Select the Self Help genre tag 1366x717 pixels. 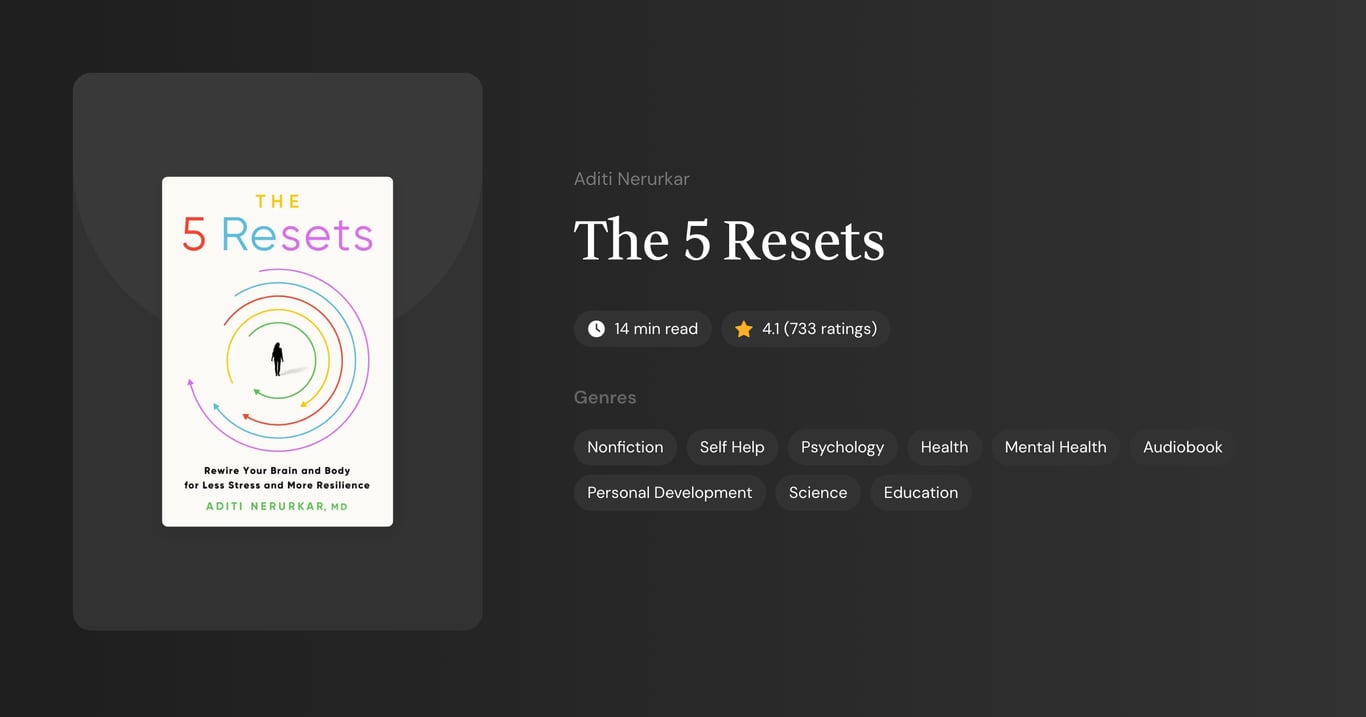coord(731,447)
